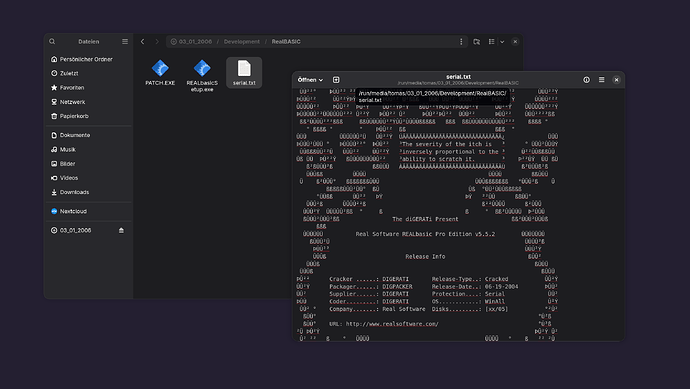Click RealBASIC in the path bar
Viewport: 690px width, 389px height.
(x=286, y=41)
